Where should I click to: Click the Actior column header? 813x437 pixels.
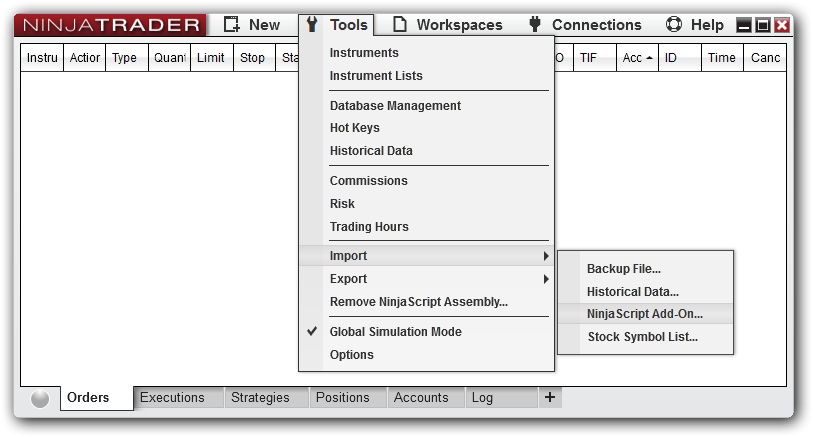pos(85,58)
